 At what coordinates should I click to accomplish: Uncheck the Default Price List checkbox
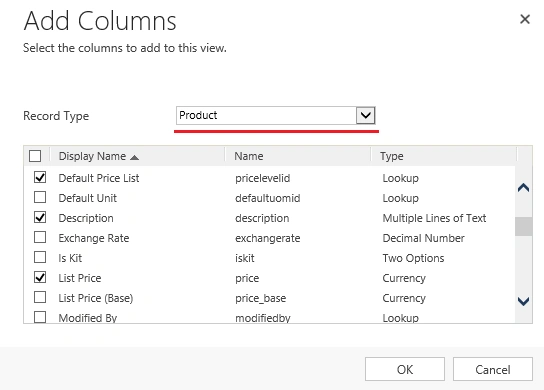click(x=40, y=177)
